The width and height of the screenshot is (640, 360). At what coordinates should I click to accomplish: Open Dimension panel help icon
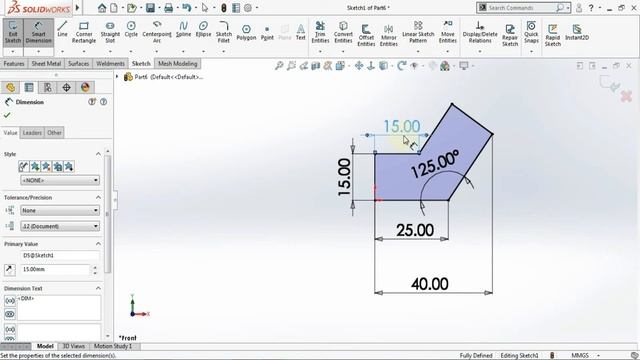coord(104,102)
